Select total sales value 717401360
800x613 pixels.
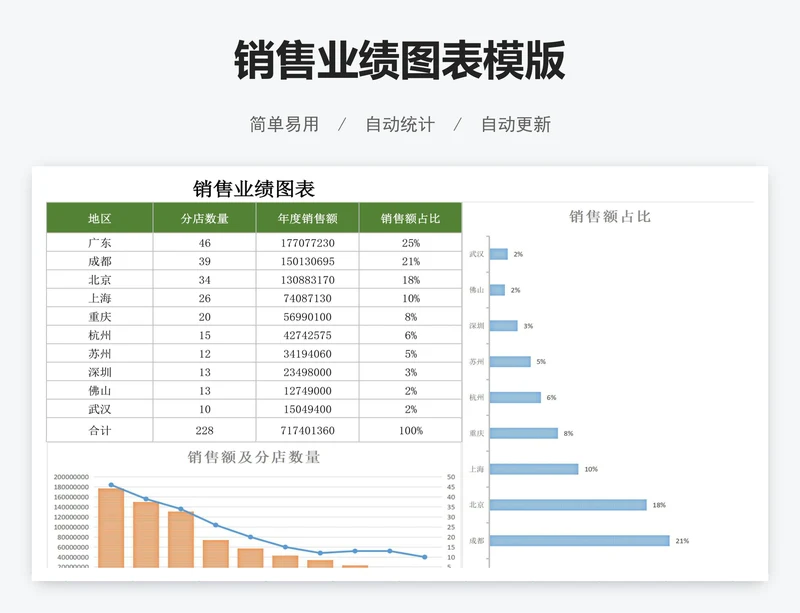coord(307,430)
